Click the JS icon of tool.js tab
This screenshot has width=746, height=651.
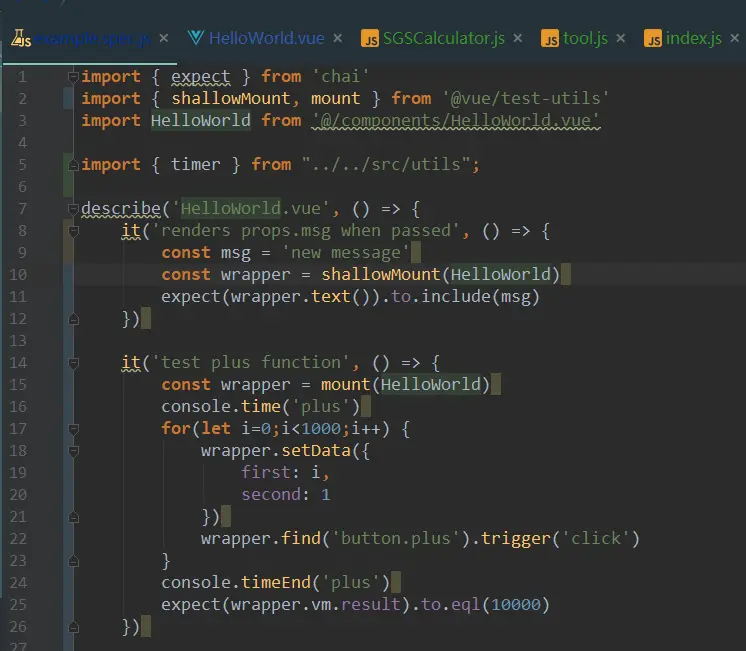click(550, 39)
